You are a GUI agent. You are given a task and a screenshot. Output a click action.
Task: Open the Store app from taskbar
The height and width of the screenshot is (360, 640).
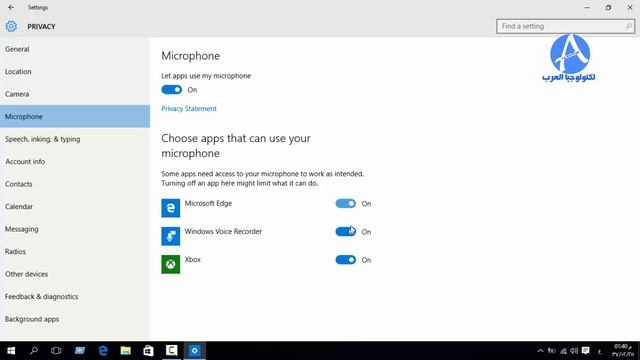point(149,351)
